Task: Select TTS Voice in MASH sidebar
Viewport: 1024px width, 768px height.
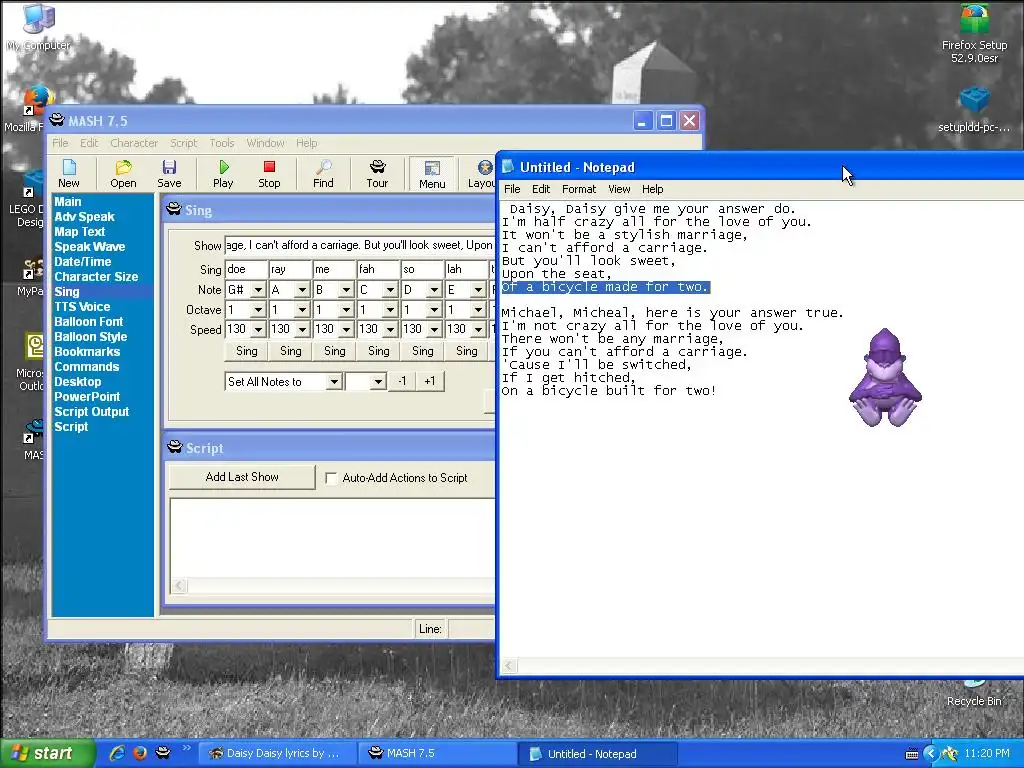Action: (x=82, y=307)
